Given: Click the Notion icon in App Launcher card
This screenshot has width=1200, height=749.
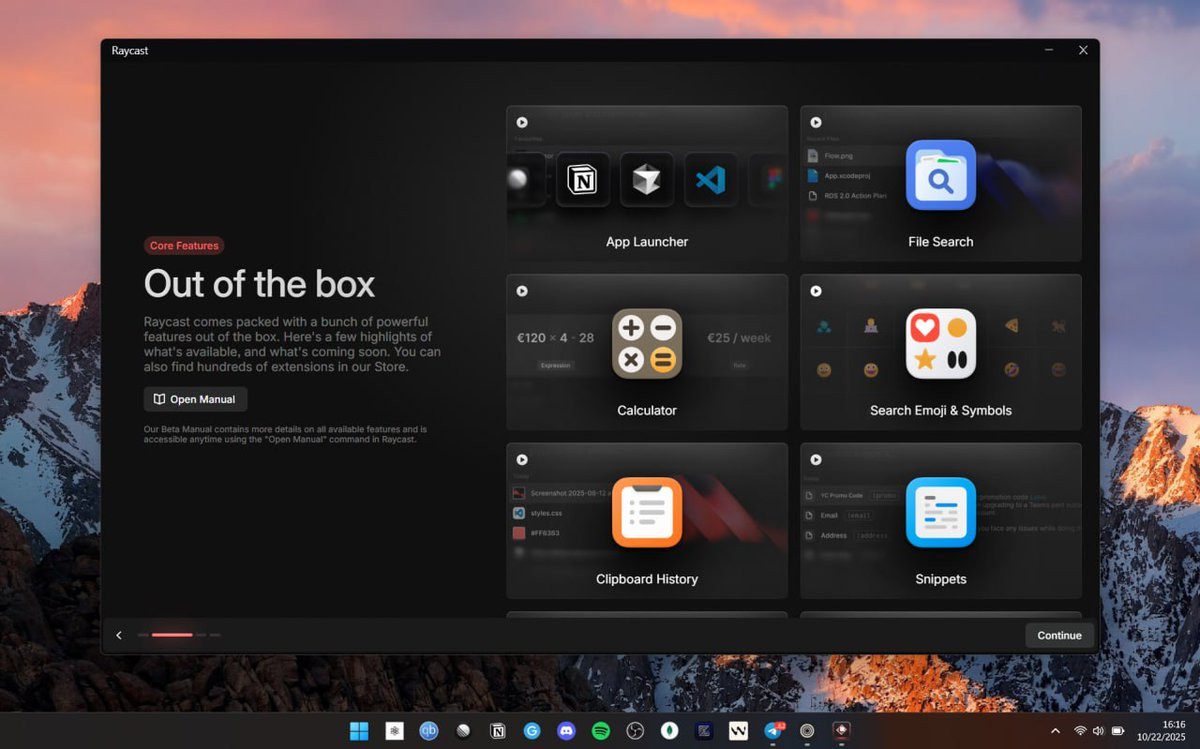Looking at the screenshot, I should (x=582, y=180).
